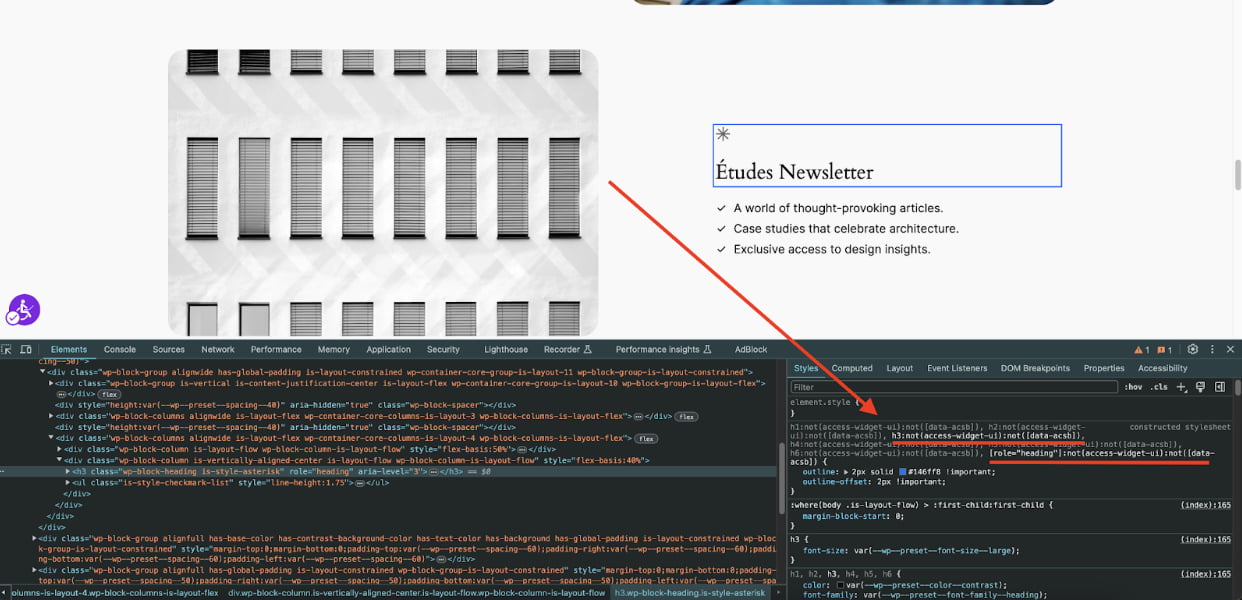Open the DevTools three-dot customize menu
1242x600 pixels.
tap(1214, 349)
